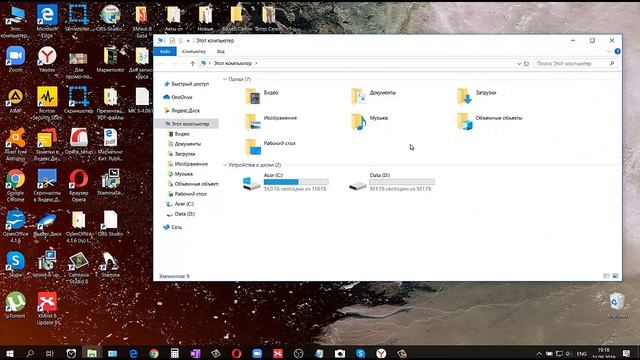This screenshot has height=360, width=640.
Task: Select the AIMP desktop shortcut
Action: (x=16, y=100)
